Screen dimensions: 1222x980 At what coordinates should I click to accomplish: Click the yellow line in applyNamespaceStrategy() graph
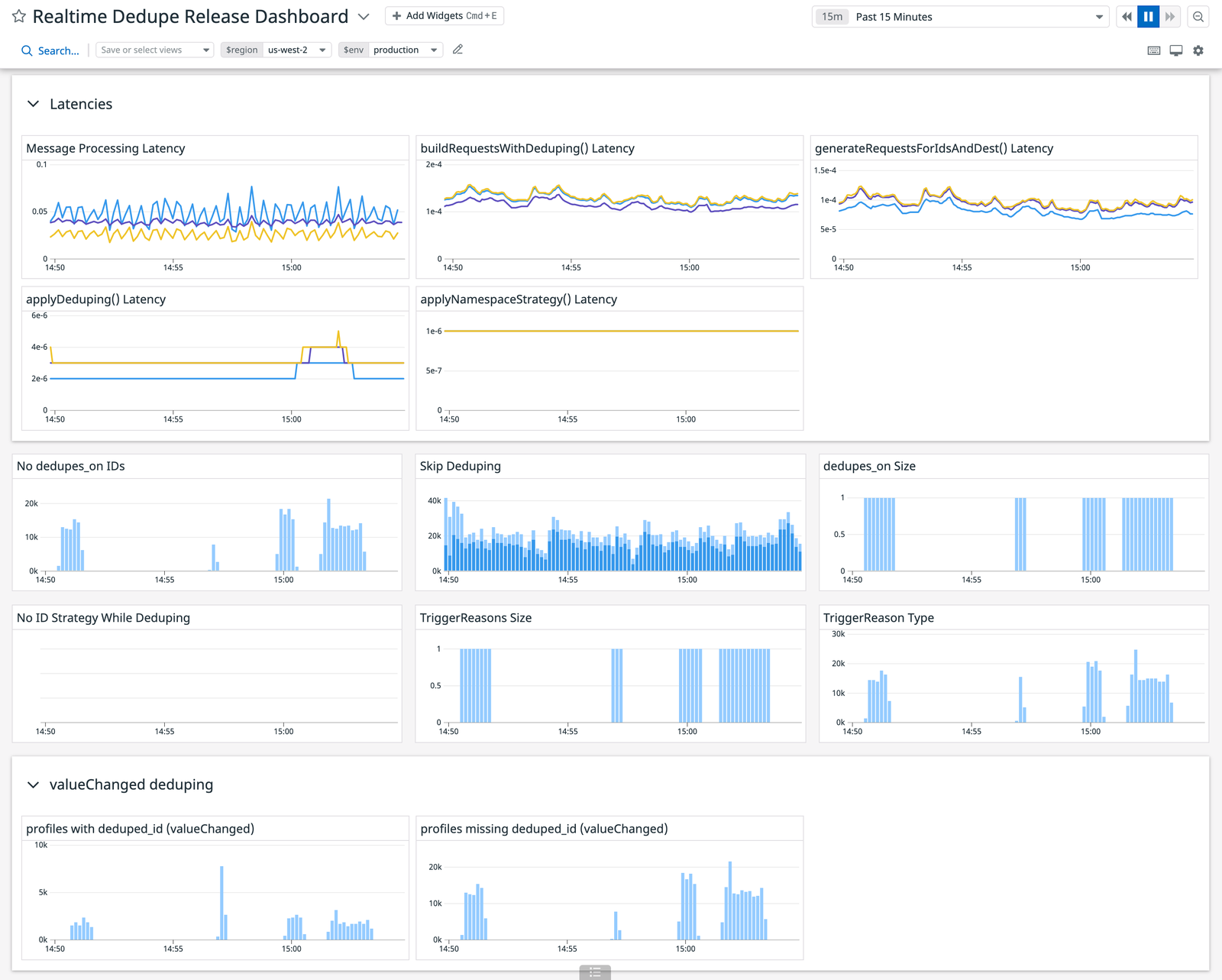pos(622,331)
